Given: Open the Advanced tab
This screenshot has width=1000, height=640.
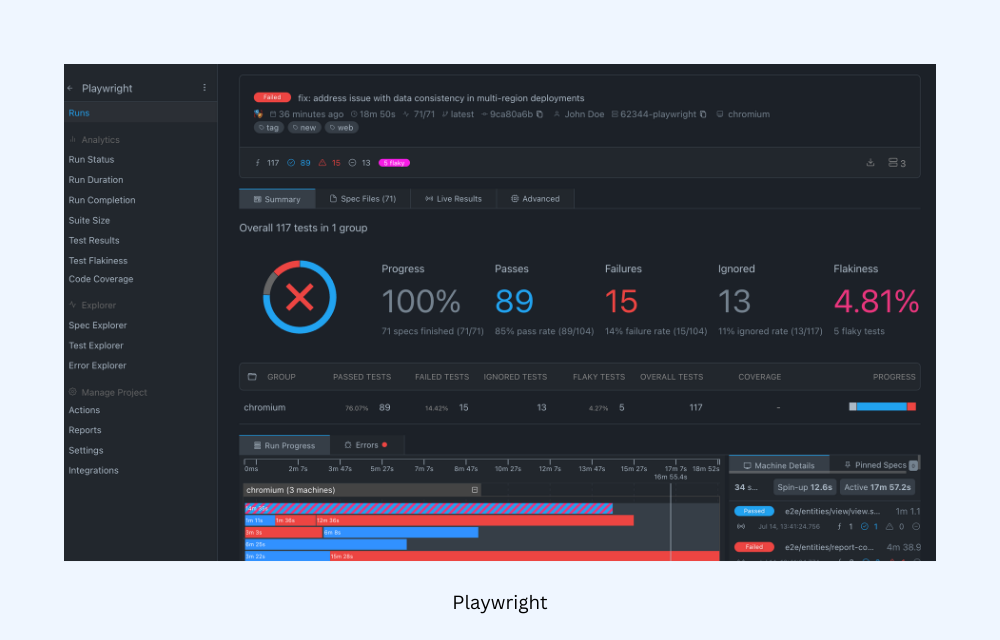Looking at the screenshot, I should click(535, 199).
